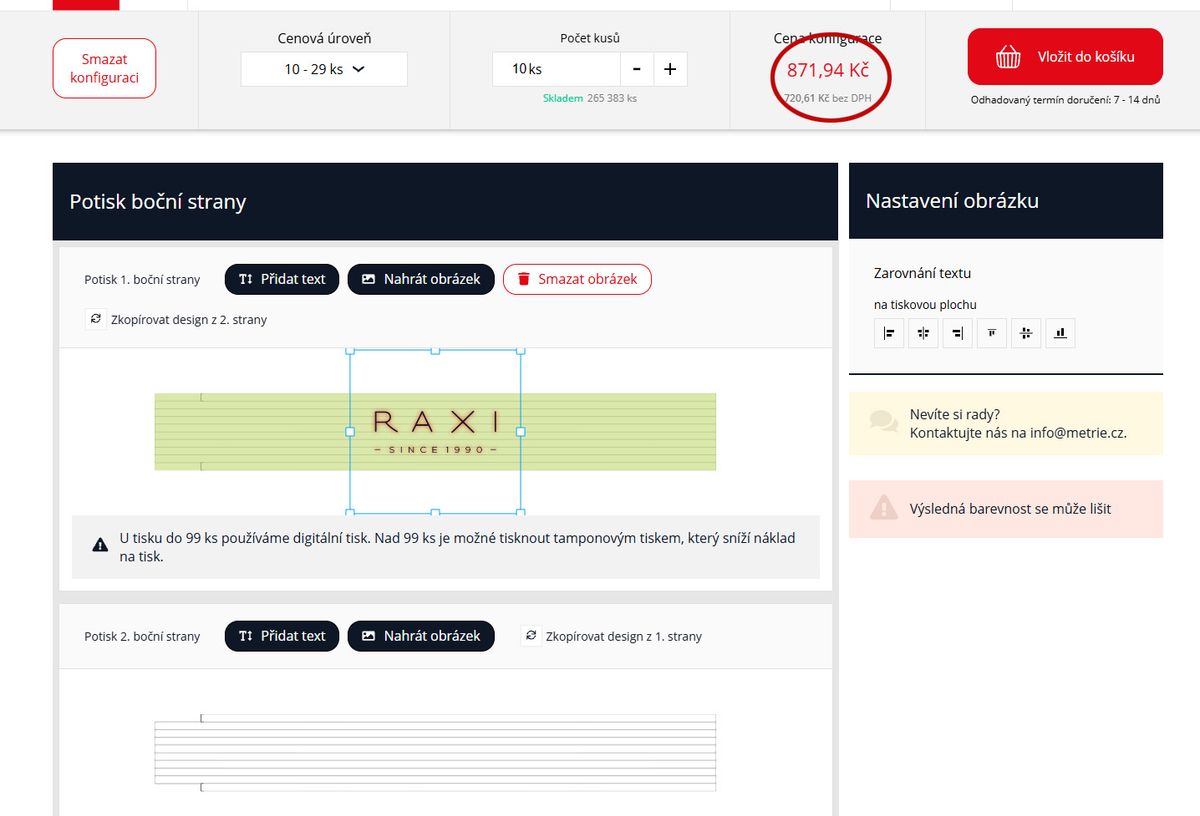The height and width of the screenshot is (816, 1200).
Task: Upload an image for 1. boční strany
Action: (421, 279)
